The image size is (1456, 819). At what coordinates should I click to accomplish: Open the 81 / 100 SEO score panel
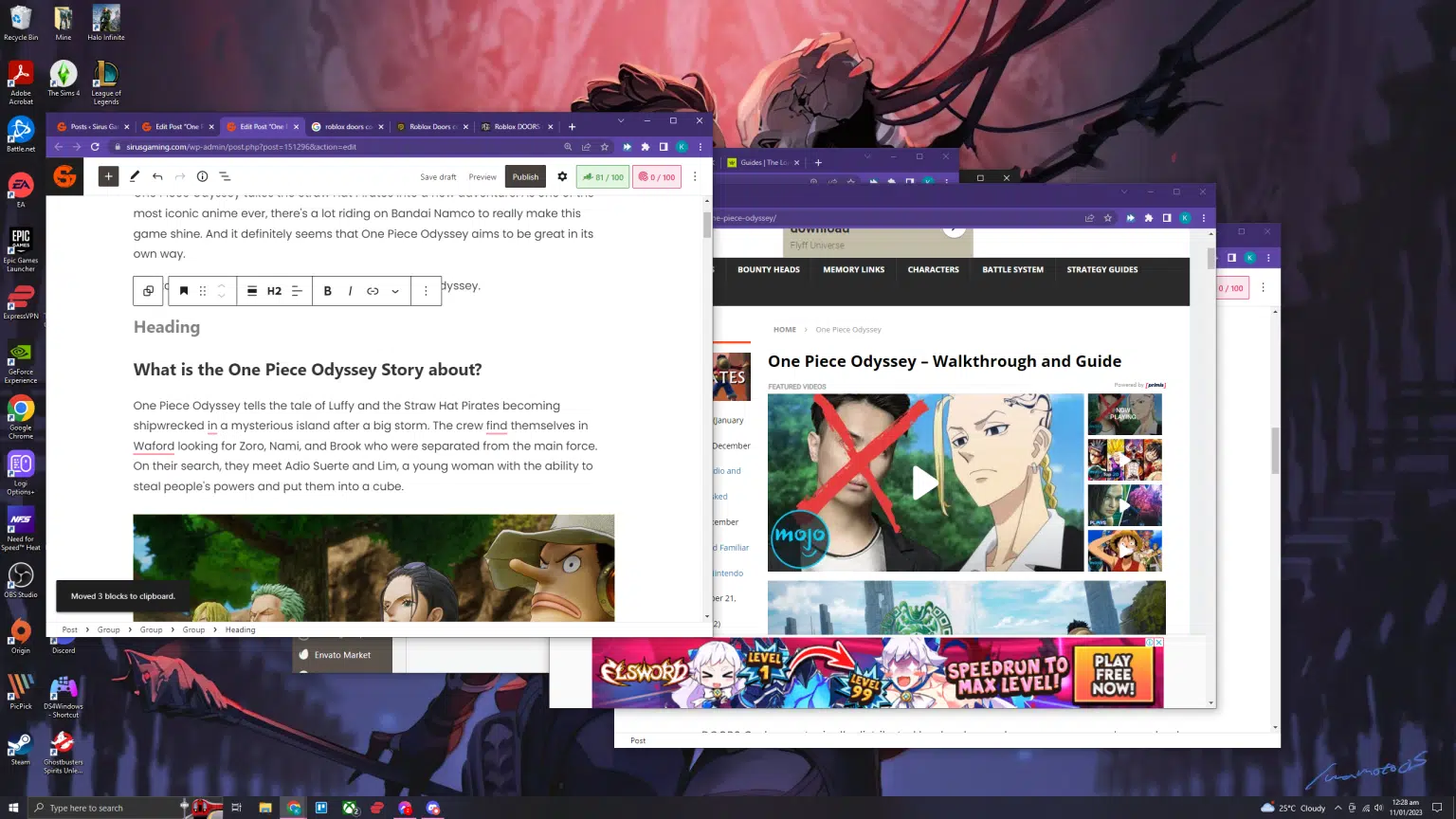pos(603,176)
